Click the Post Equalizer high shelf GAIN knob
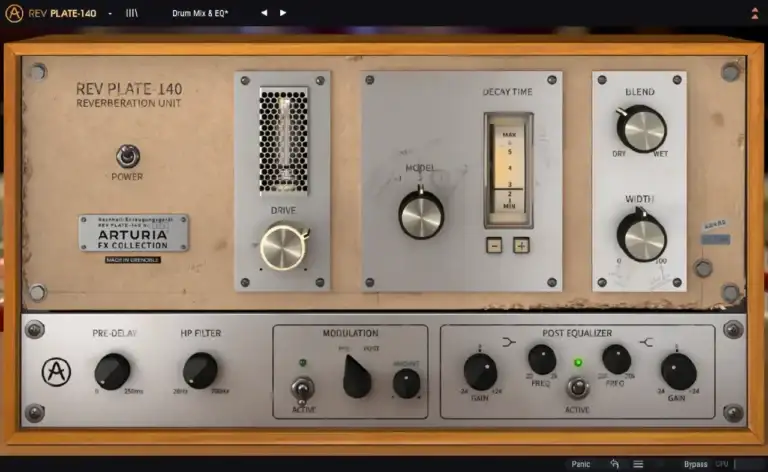768x472 pixels. [x=678, y=372]
